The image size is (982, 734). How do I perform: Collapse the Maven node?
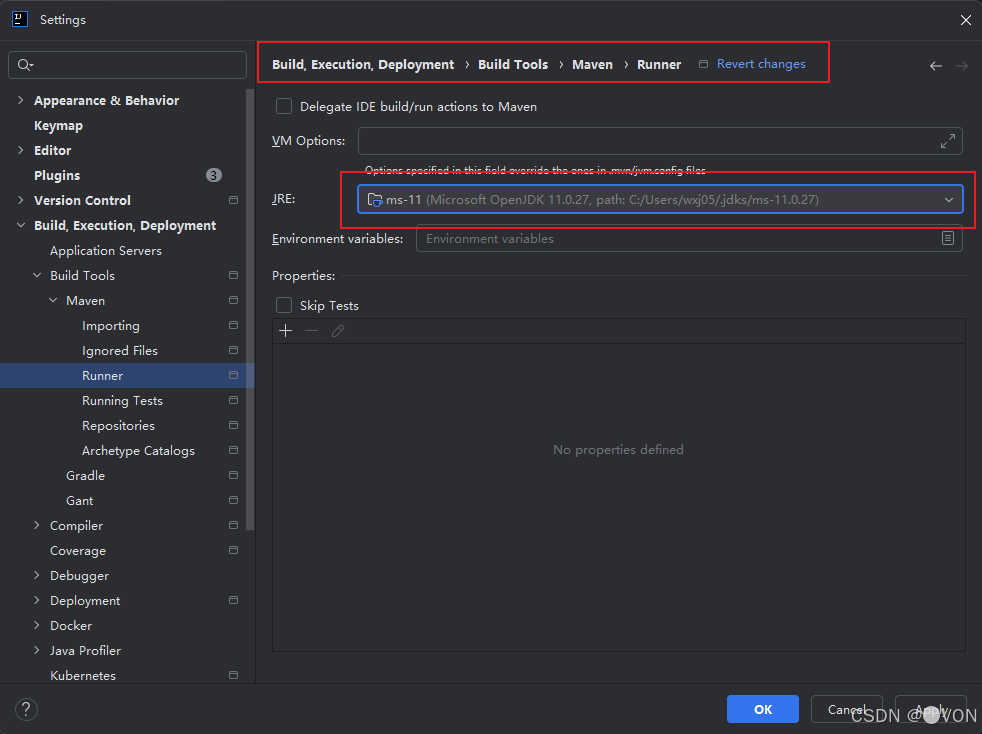[53, 301]
